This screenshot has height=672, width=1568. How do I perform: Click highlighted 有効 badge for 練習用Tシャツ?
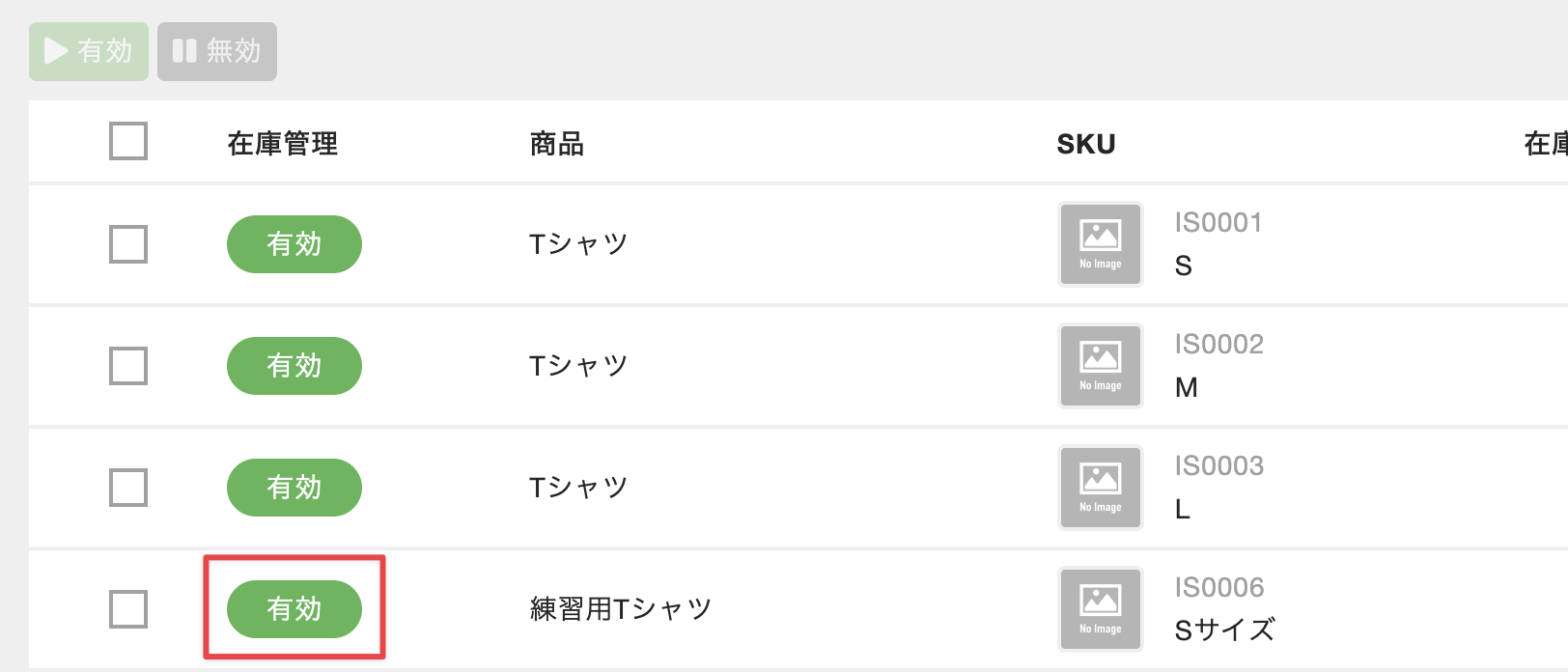point(294,609)
